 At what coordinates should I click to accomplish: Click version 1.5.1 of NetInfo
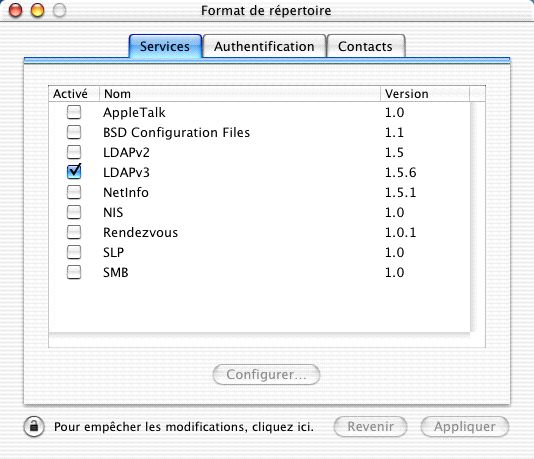coord(400,192)
